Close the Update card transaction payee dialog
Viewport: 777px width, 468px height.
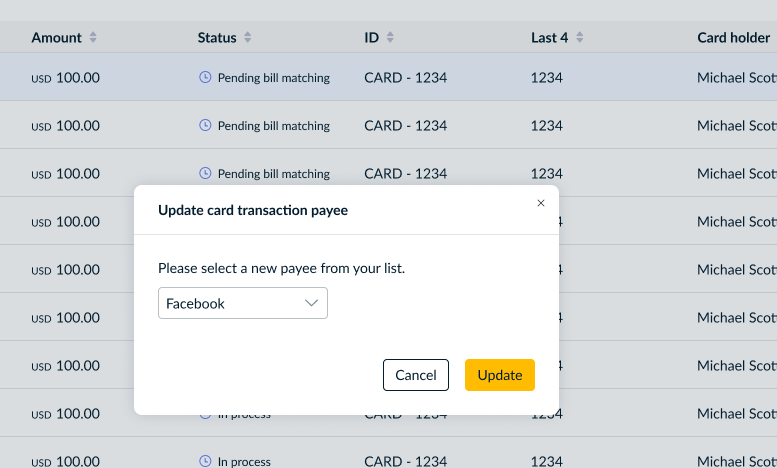tap(541, 203)
